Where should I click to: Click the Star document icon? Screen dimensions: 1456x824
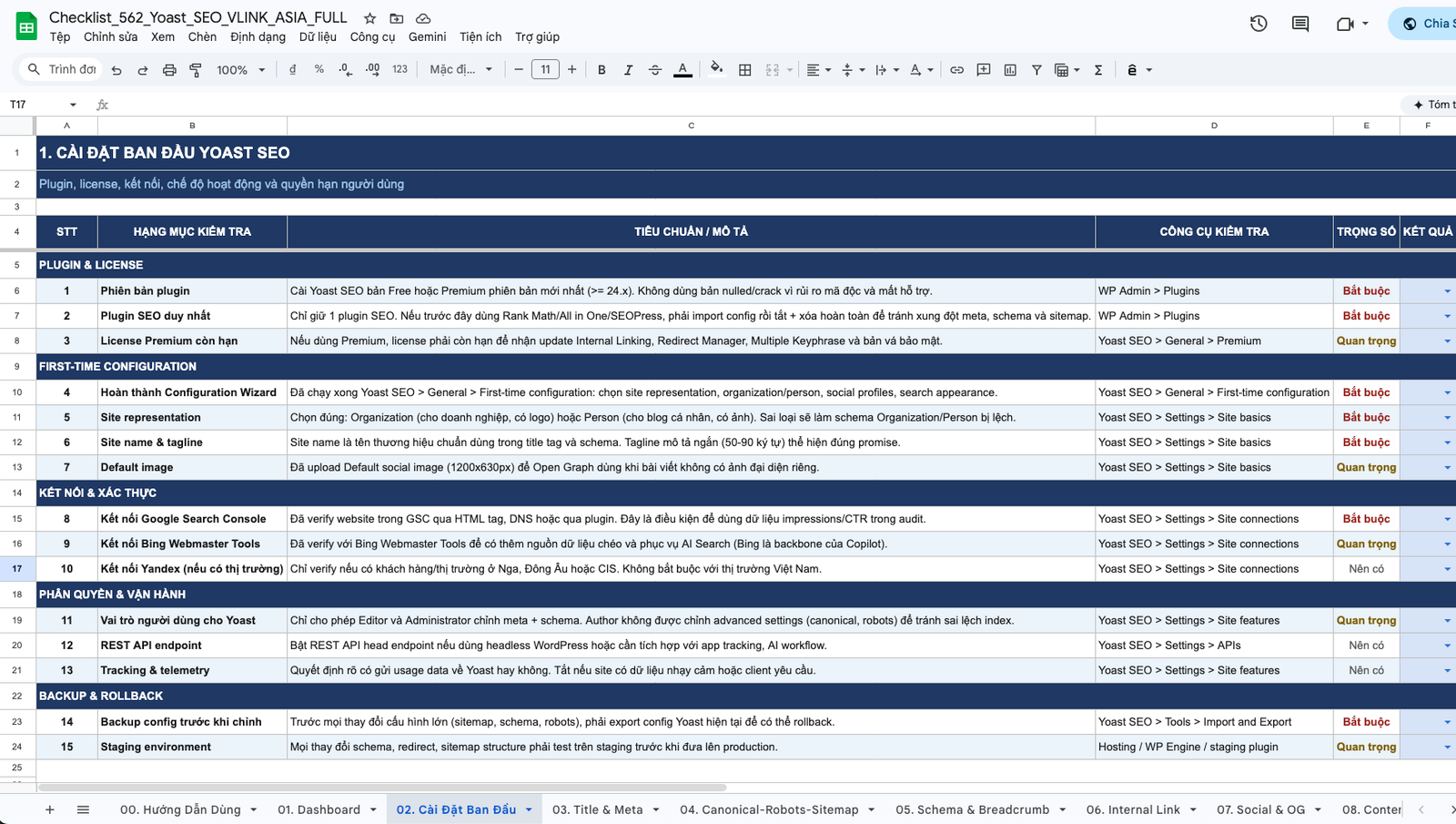pyautogui.click(x=369, y=18)
